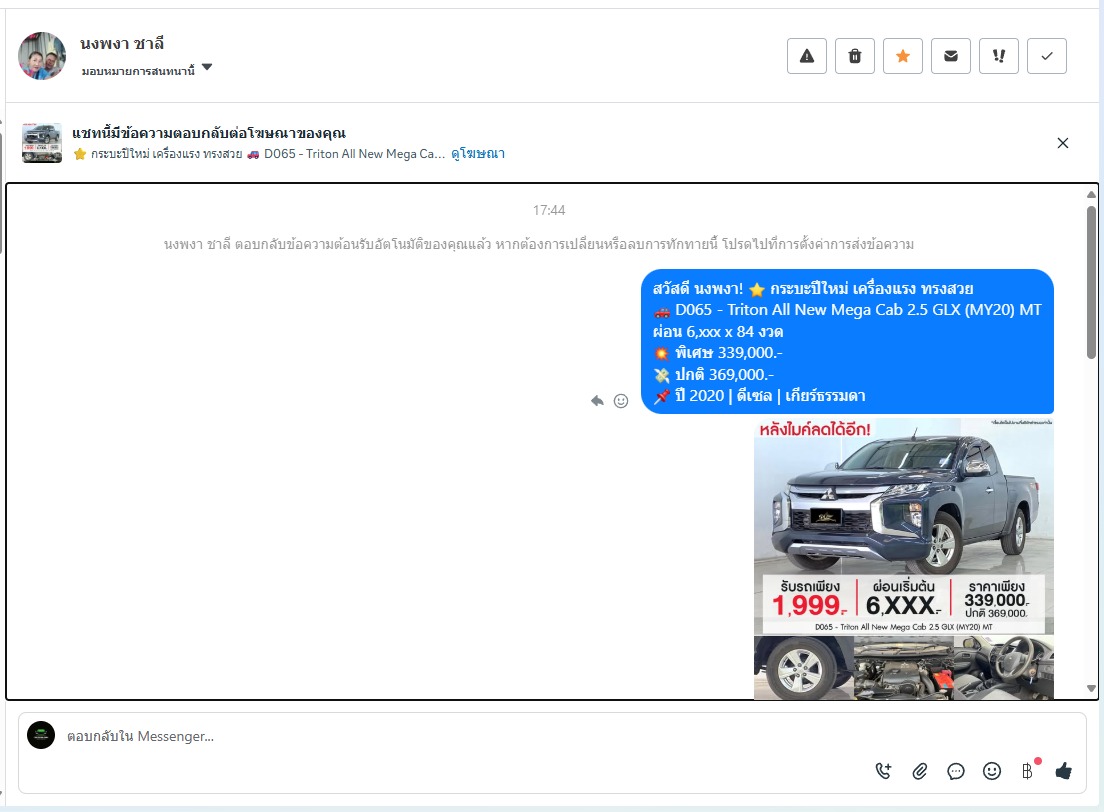The image size is (1104, 812).
Task: Expand the มอบหมายการสนทนานี้ dropdown
Action: (x=146, y=70)
